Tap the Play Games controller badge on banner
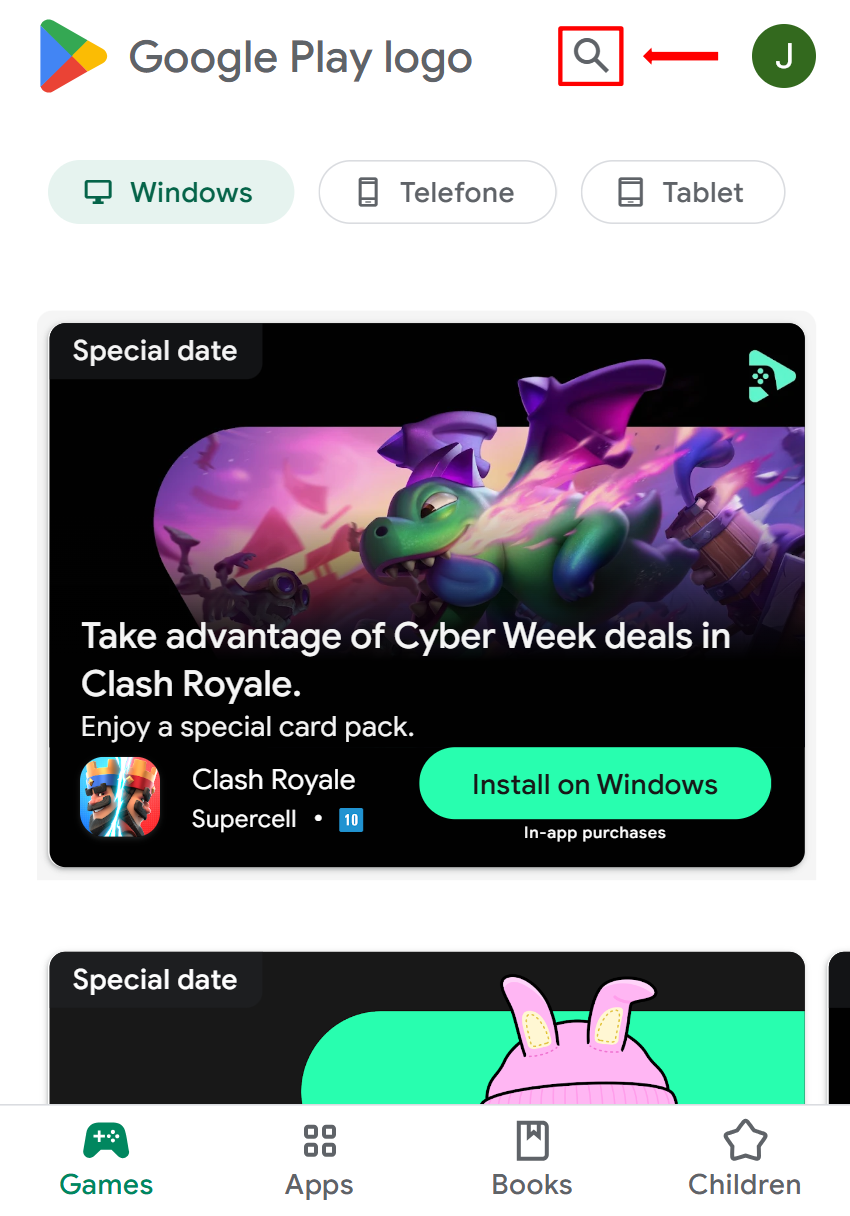Viewport: 850px width, 1216px height. pyautogui.click(x=772, y=376)
